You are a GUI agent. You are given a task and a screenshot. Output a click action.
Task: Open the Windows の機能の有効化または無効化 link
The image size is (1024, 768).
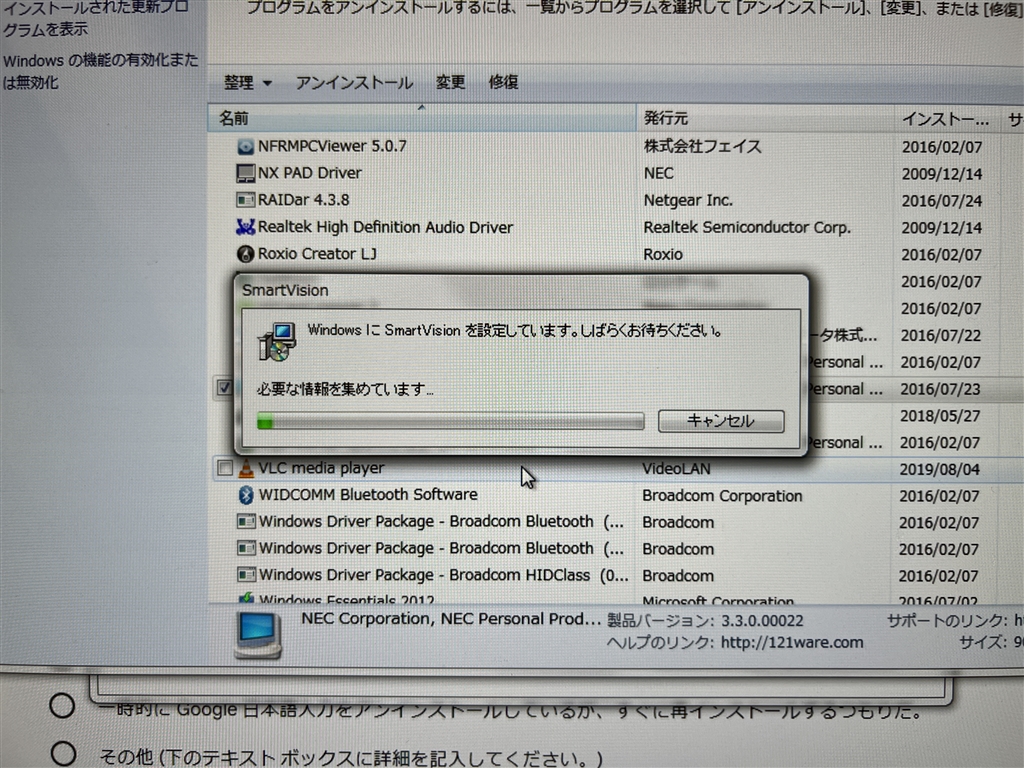pos(101,72)
